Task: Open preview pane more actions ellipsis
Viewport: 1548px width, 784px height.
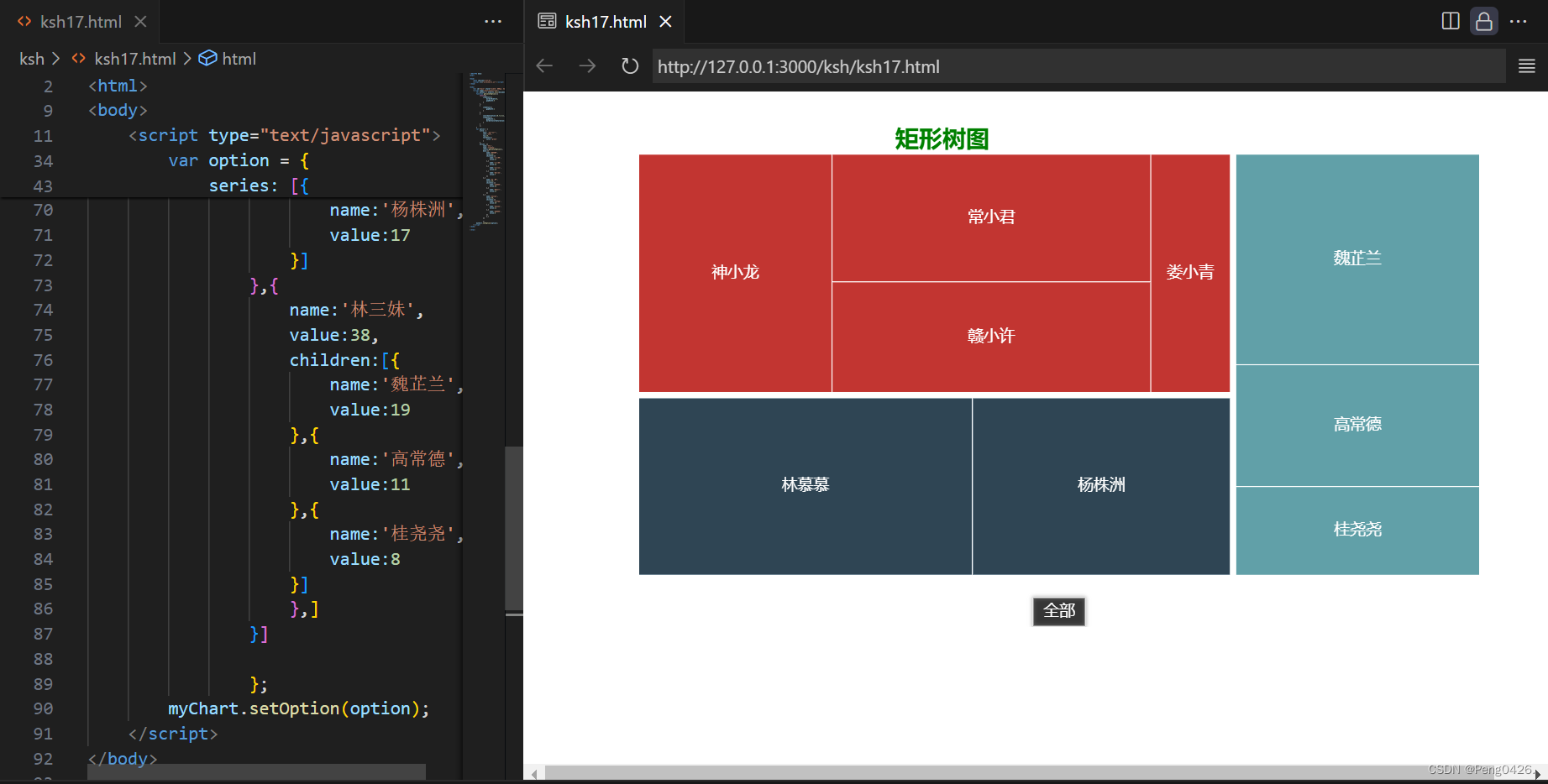Action: (x=1519, y=21)
